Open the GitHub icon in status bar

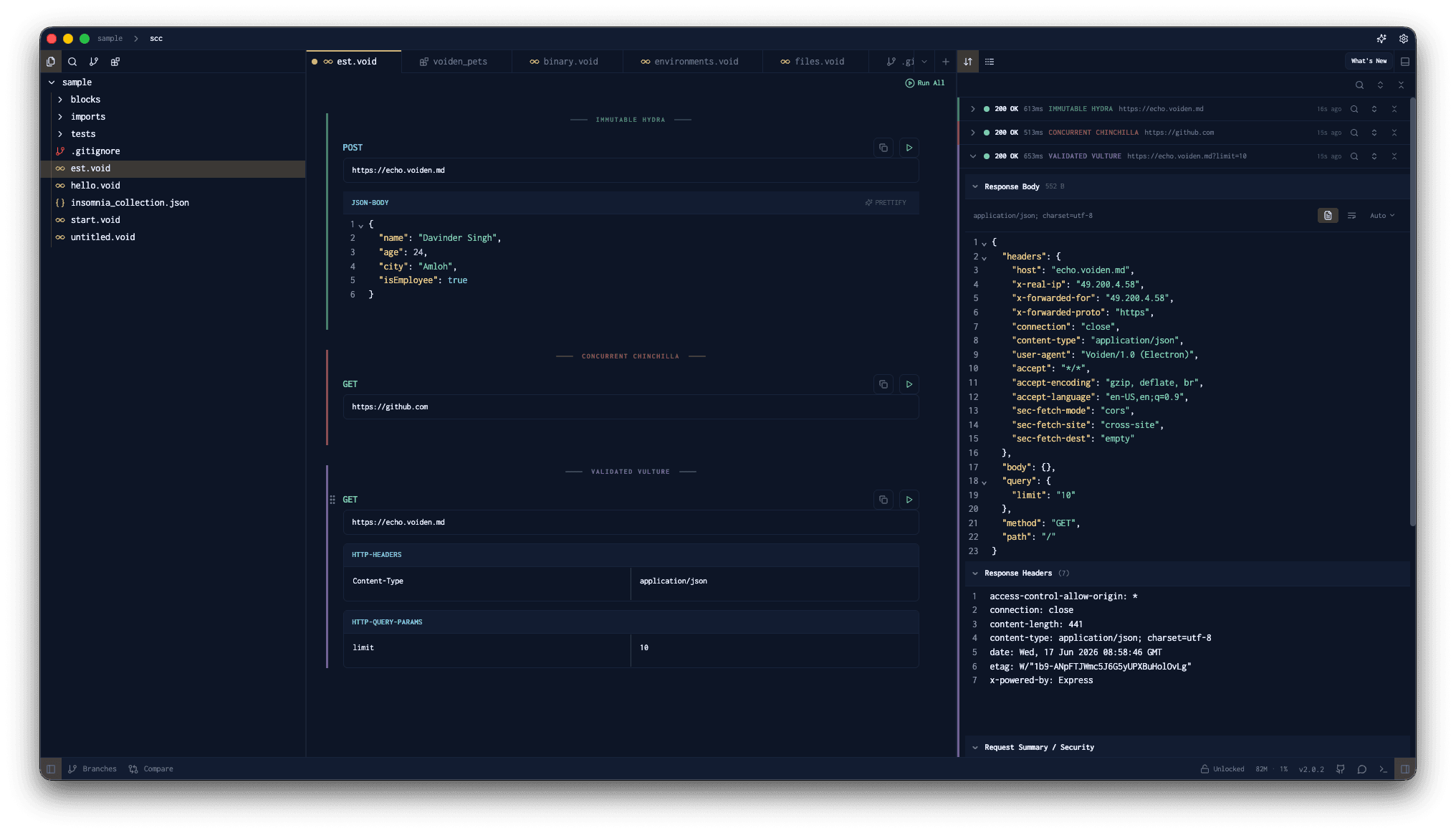pos(1340,769)
